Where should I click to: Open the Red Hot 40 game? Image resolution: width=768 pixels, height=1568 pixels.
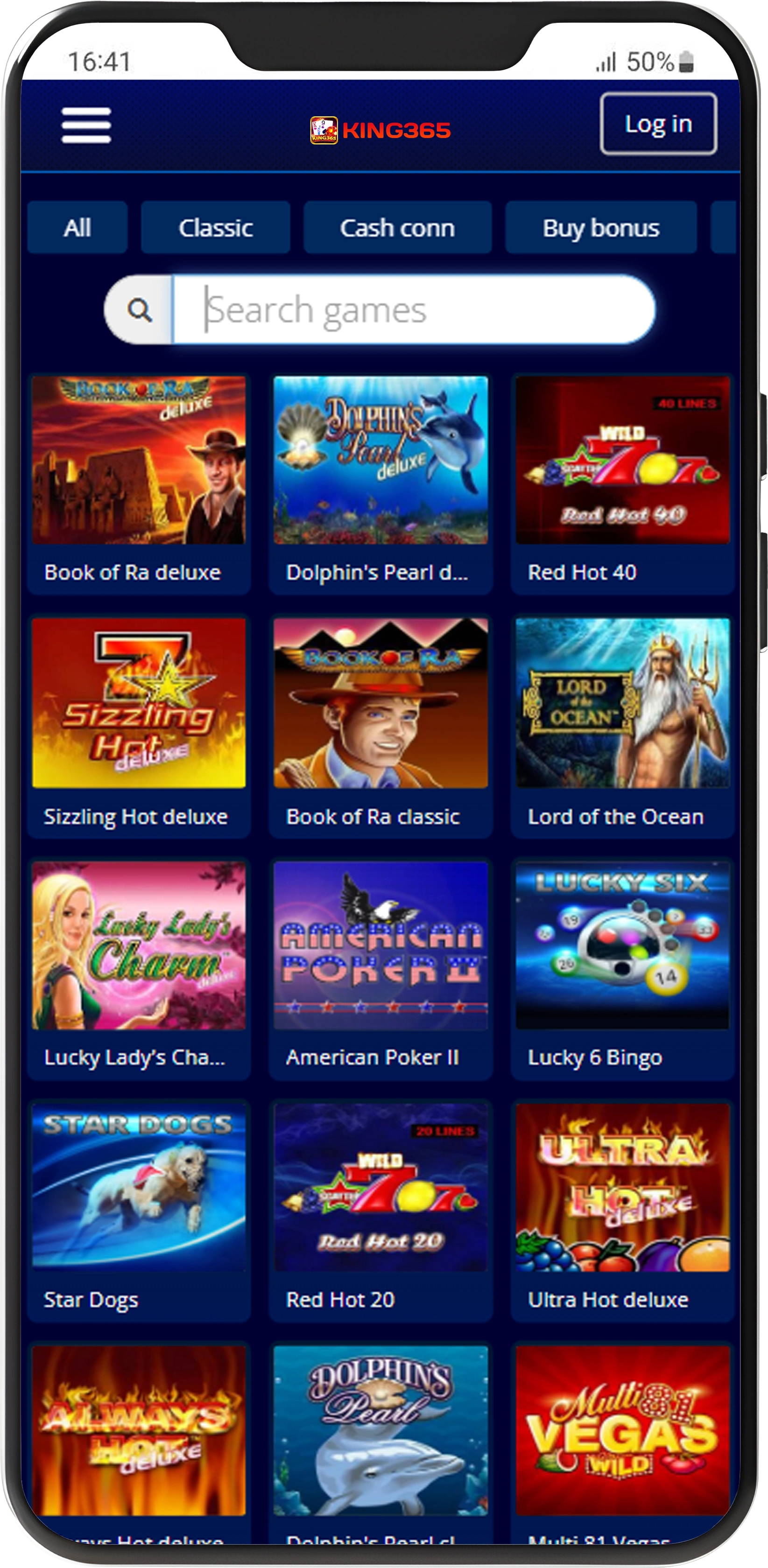tap(622, 484)
